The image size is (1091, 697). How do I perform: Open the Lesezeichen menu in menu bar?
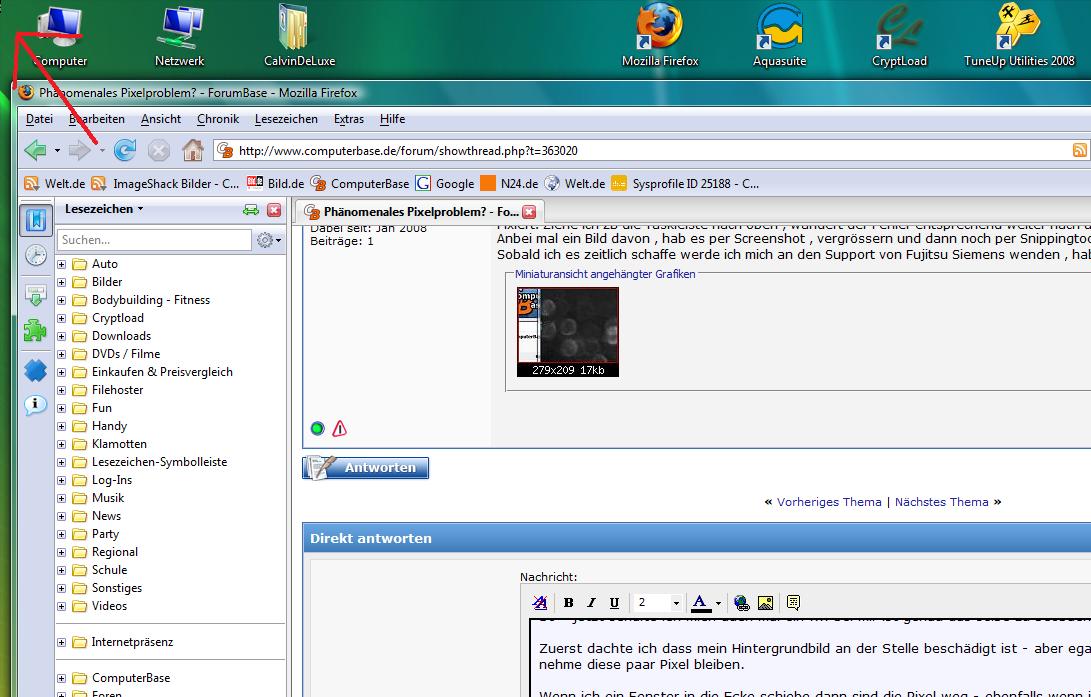point(286,119)
